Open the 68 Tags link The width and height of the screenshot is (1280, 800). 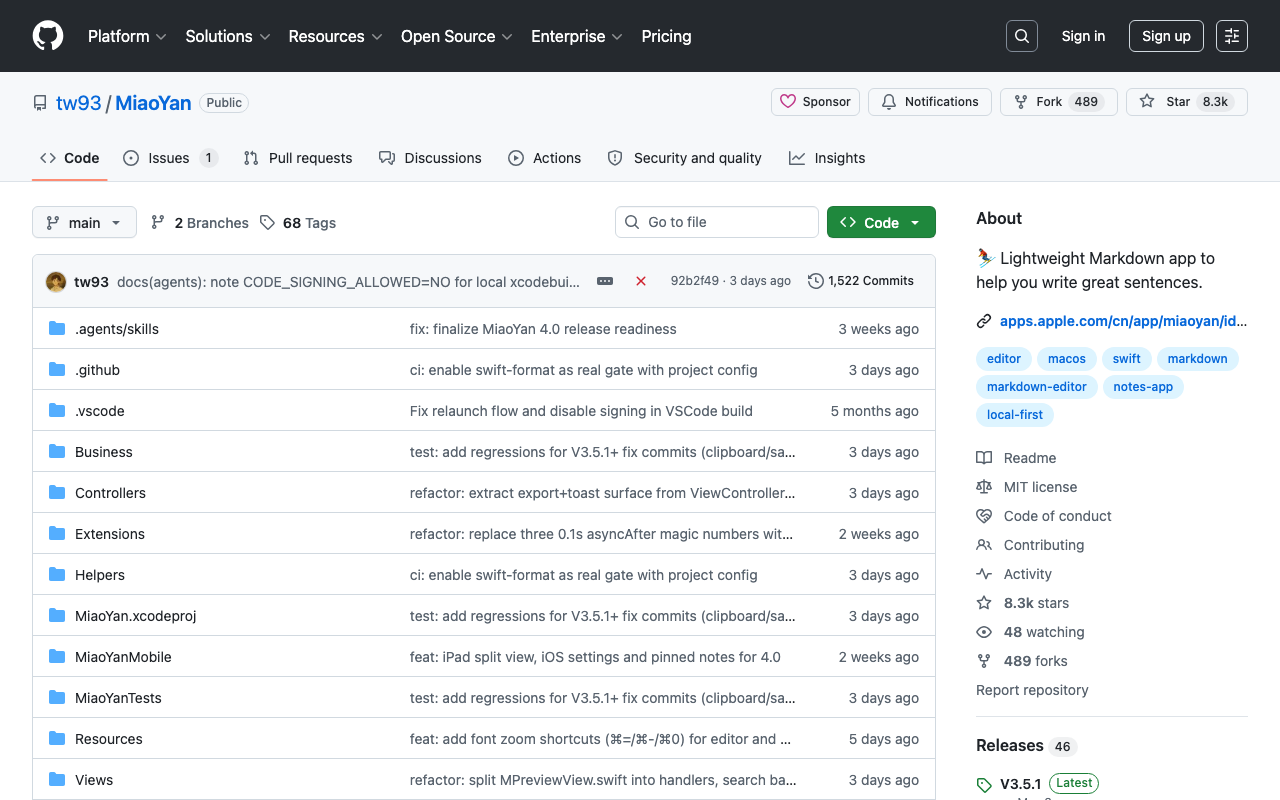tap(298, 223)
